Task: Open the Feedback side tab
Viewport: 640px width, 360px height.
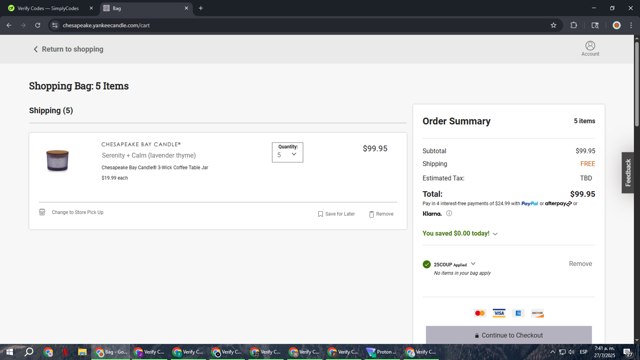Action: (x=628, y=172)
